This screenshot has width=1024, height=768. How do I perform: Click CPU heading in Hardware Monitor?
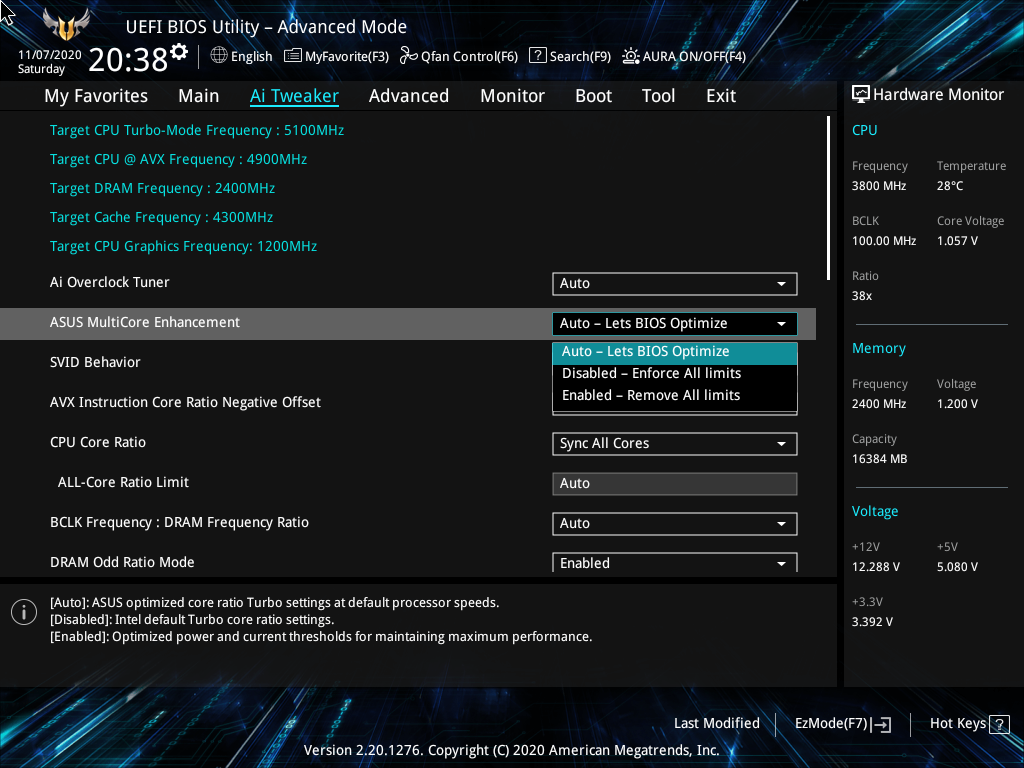point(864,130)
